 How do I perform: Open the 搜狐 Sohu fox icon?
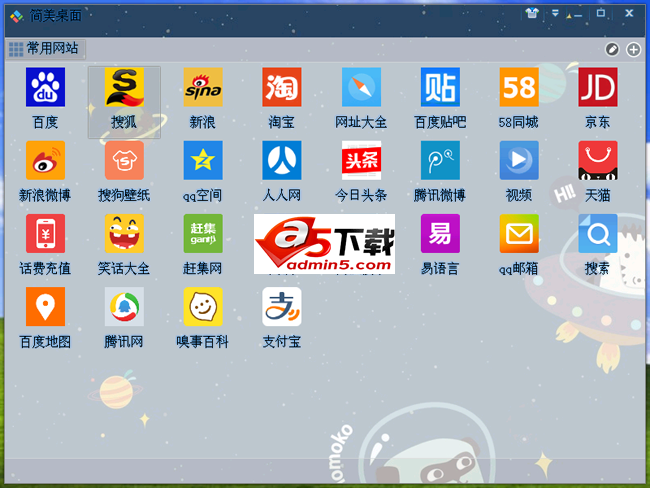pos(124,87)
